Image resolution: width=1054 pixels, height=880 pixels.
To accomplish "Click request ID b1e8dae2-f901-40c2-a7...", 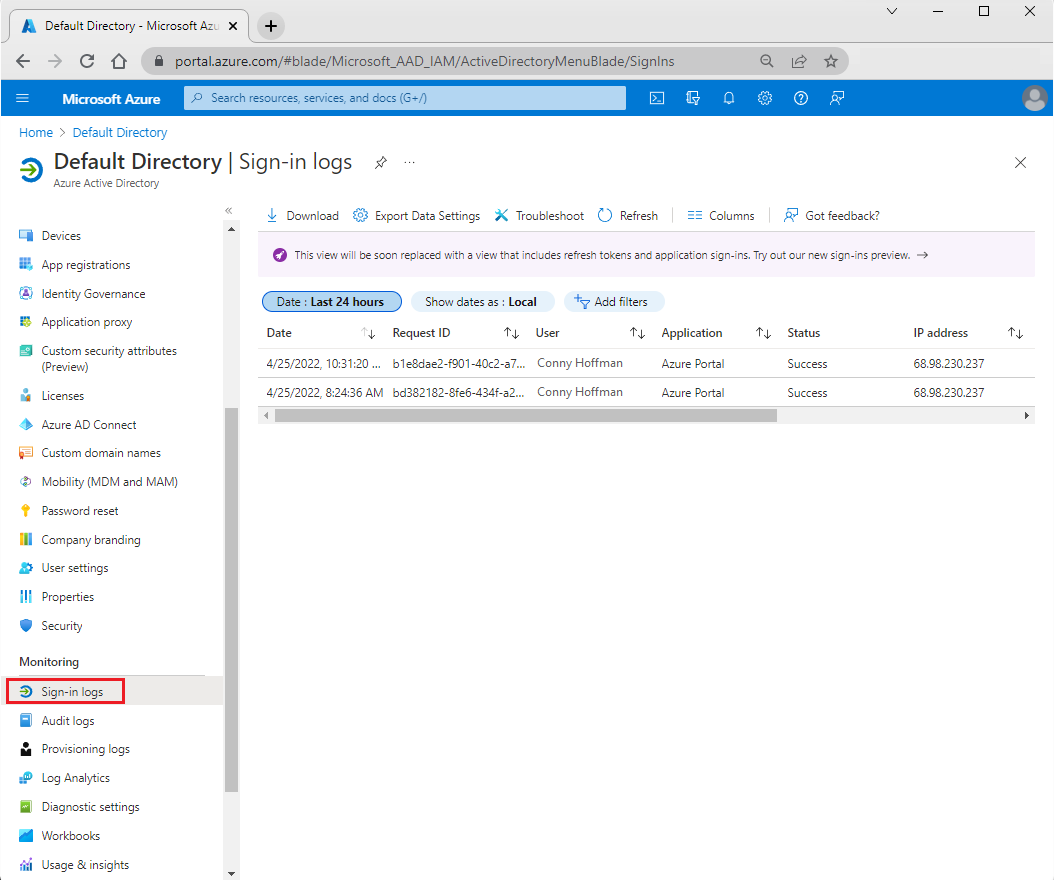I will click(x=458, y=364).
